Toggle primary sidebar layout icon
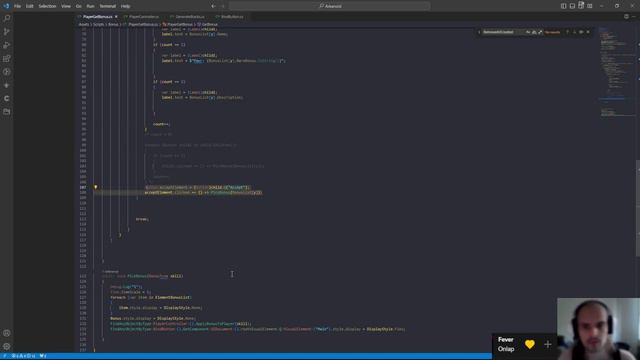The height and width of the screenshot is (360, 640). coord(563,6)
